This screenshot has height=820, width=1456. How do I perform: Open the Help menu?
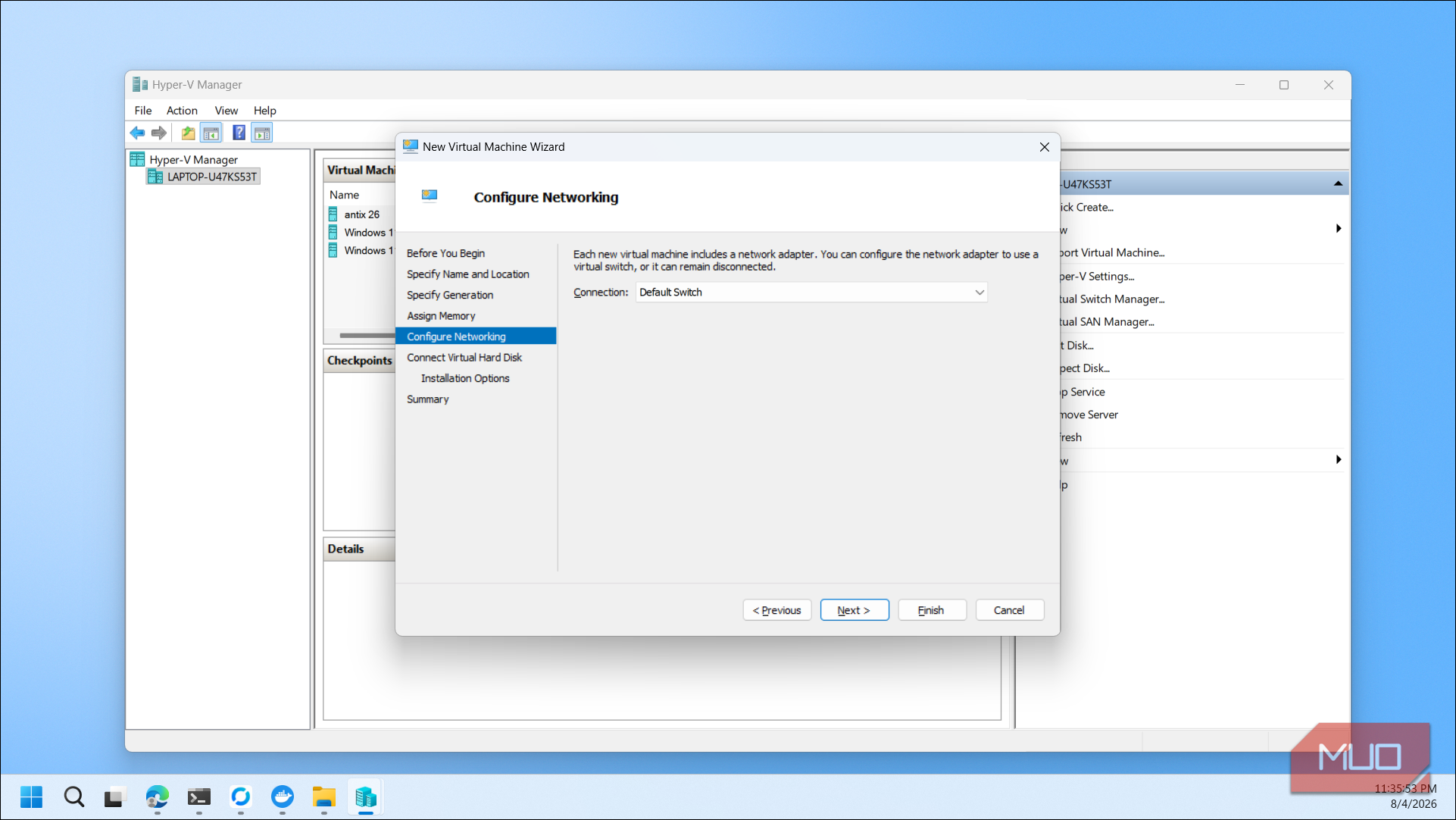click(x=264, y=111)
